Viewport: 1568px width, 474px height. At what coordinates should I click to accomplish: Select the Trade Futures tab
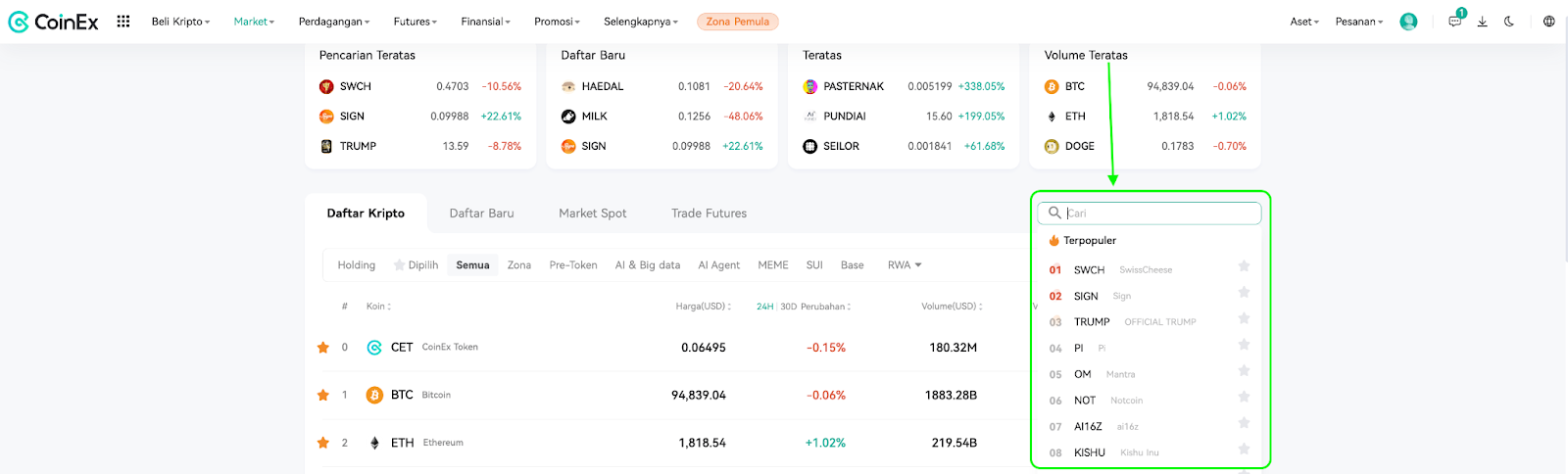[709, 213]
